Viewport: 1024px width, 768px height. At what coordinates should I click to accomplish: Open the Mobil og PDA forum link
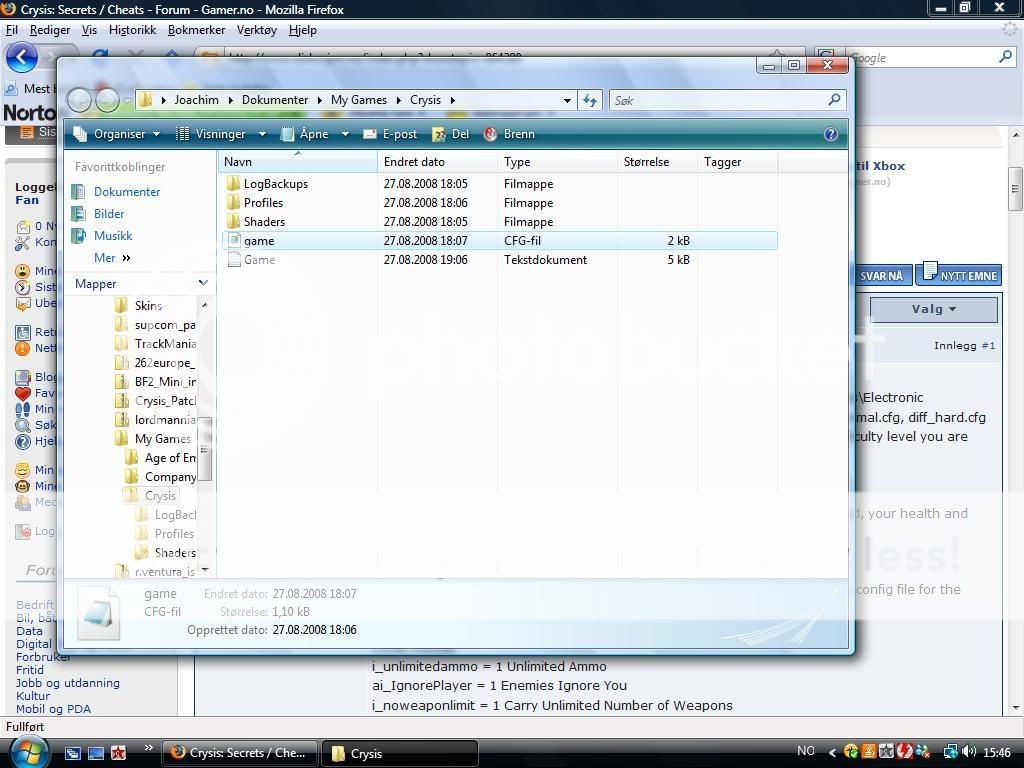click(54, 709)
